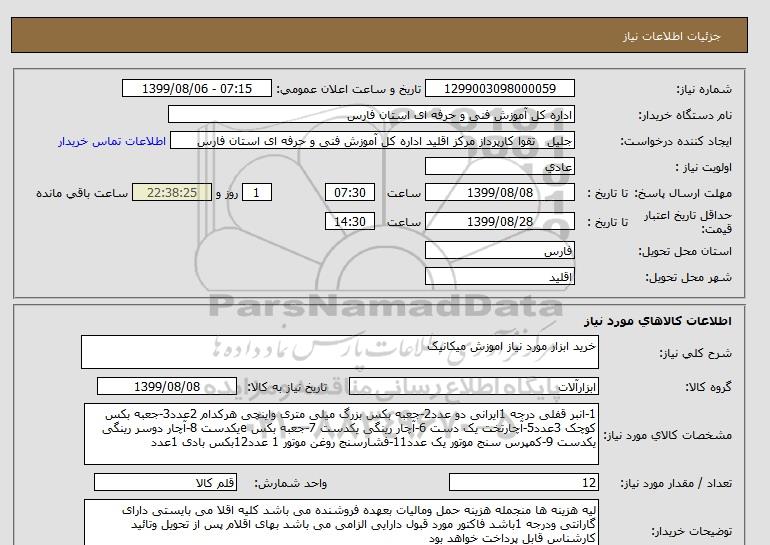770x545 pixels.
Task: Select the quantity field showing 12
Action: point(523,483)
